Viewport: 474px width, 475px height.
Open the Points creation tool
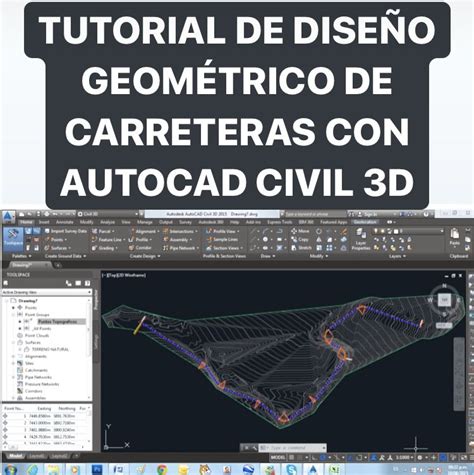(x=56, y=240)
